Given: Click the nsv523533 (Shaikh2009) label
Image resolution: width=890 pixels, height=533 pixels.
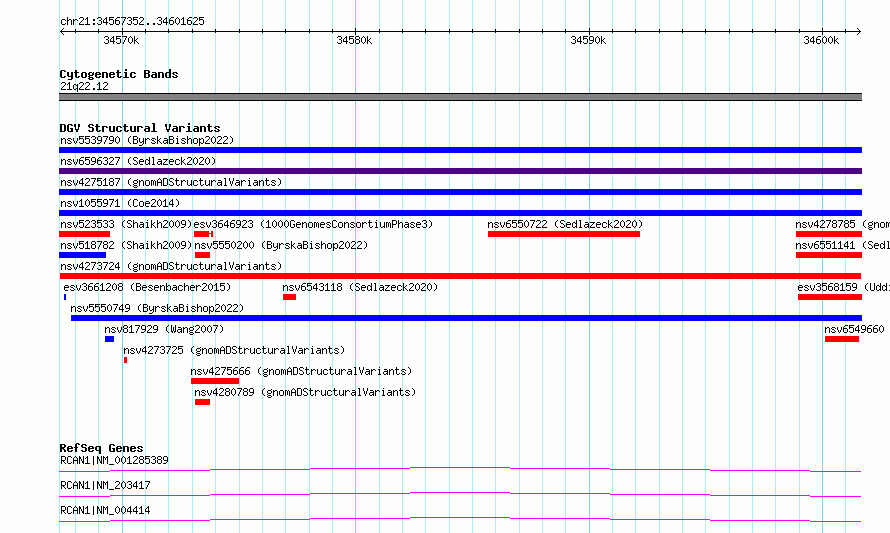Looking at the screenshot, I should pyautogui.click(x=126, y=224).
